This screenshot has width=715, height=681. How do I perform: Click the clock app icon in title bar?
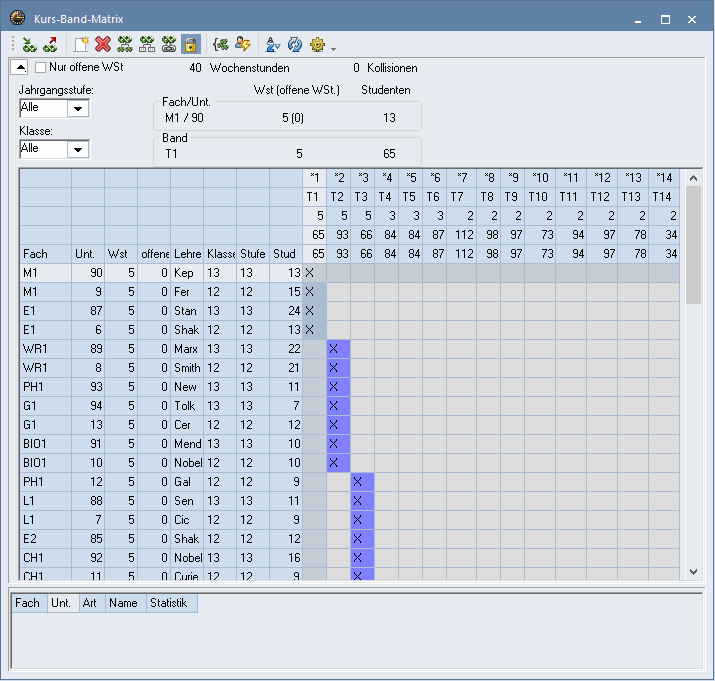(x=18, y=18)
